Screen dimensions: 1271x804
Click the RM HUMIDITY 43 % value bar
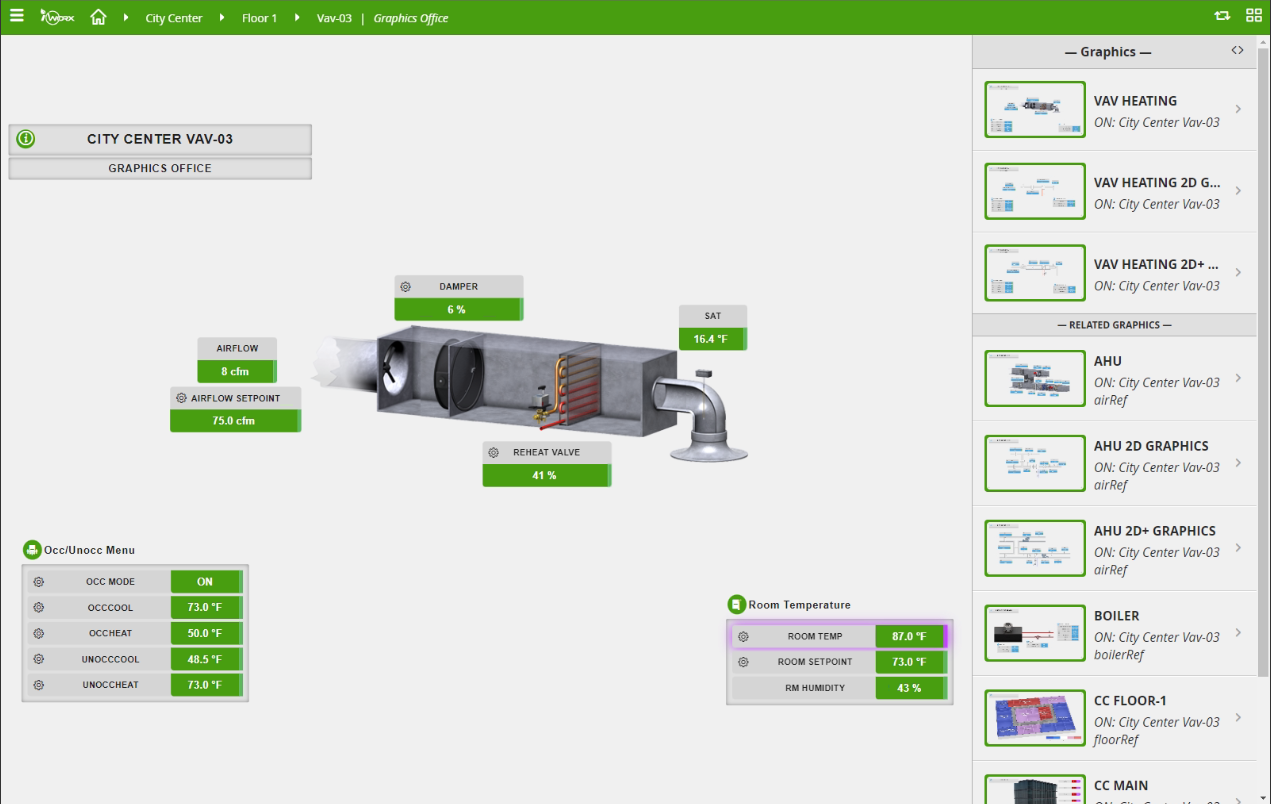click(x=909, y=688)
